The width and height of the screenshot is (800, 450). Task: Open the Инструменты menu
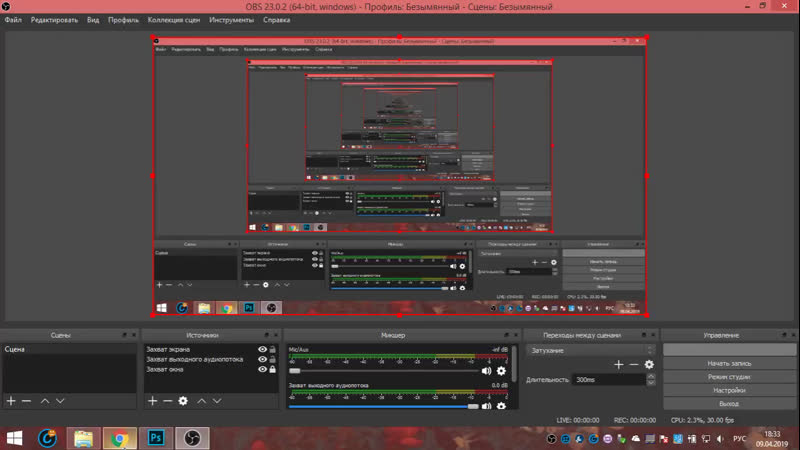(231, 20)
